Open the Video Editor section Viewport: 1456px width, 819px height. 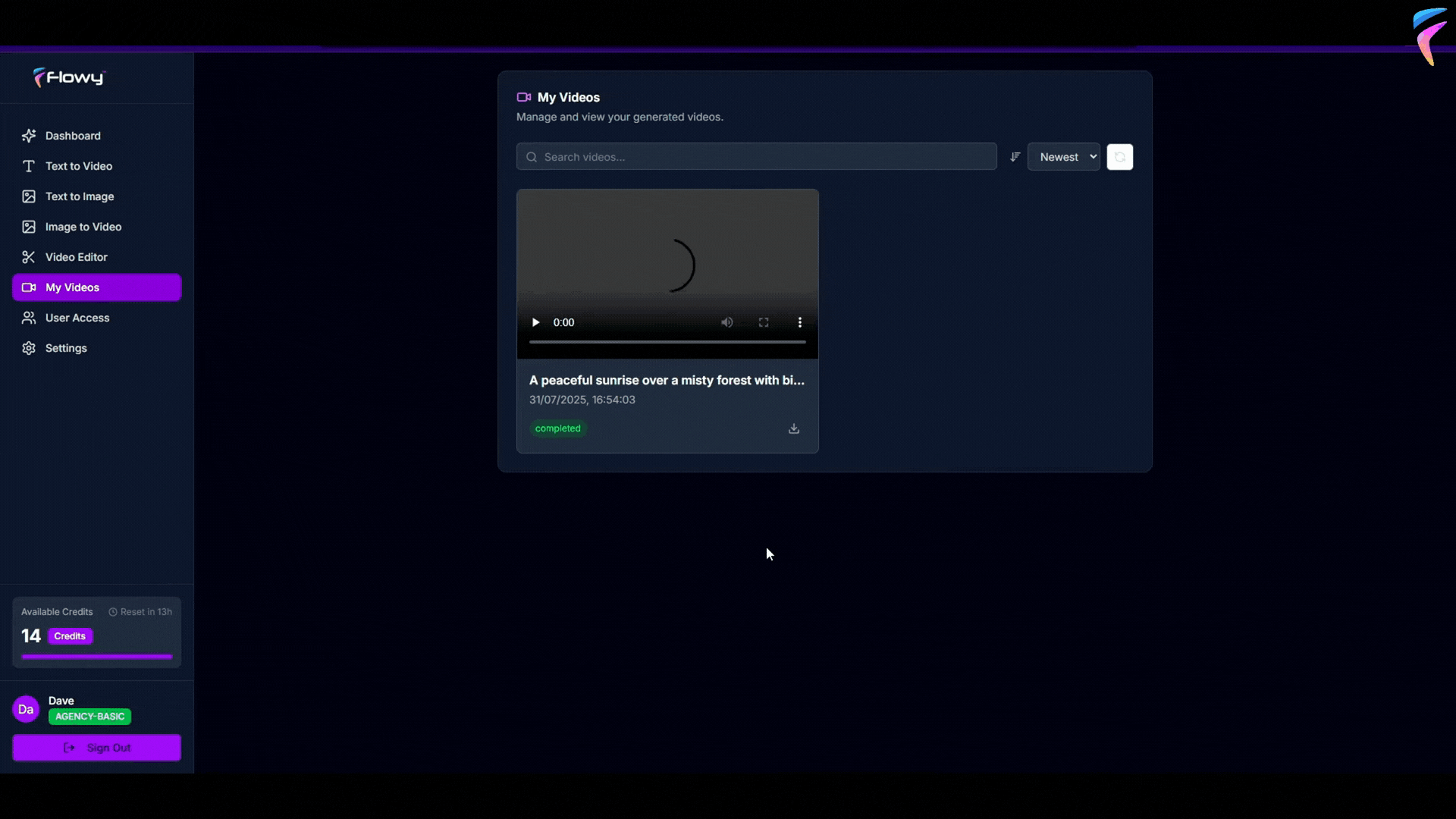pos(76,257)
